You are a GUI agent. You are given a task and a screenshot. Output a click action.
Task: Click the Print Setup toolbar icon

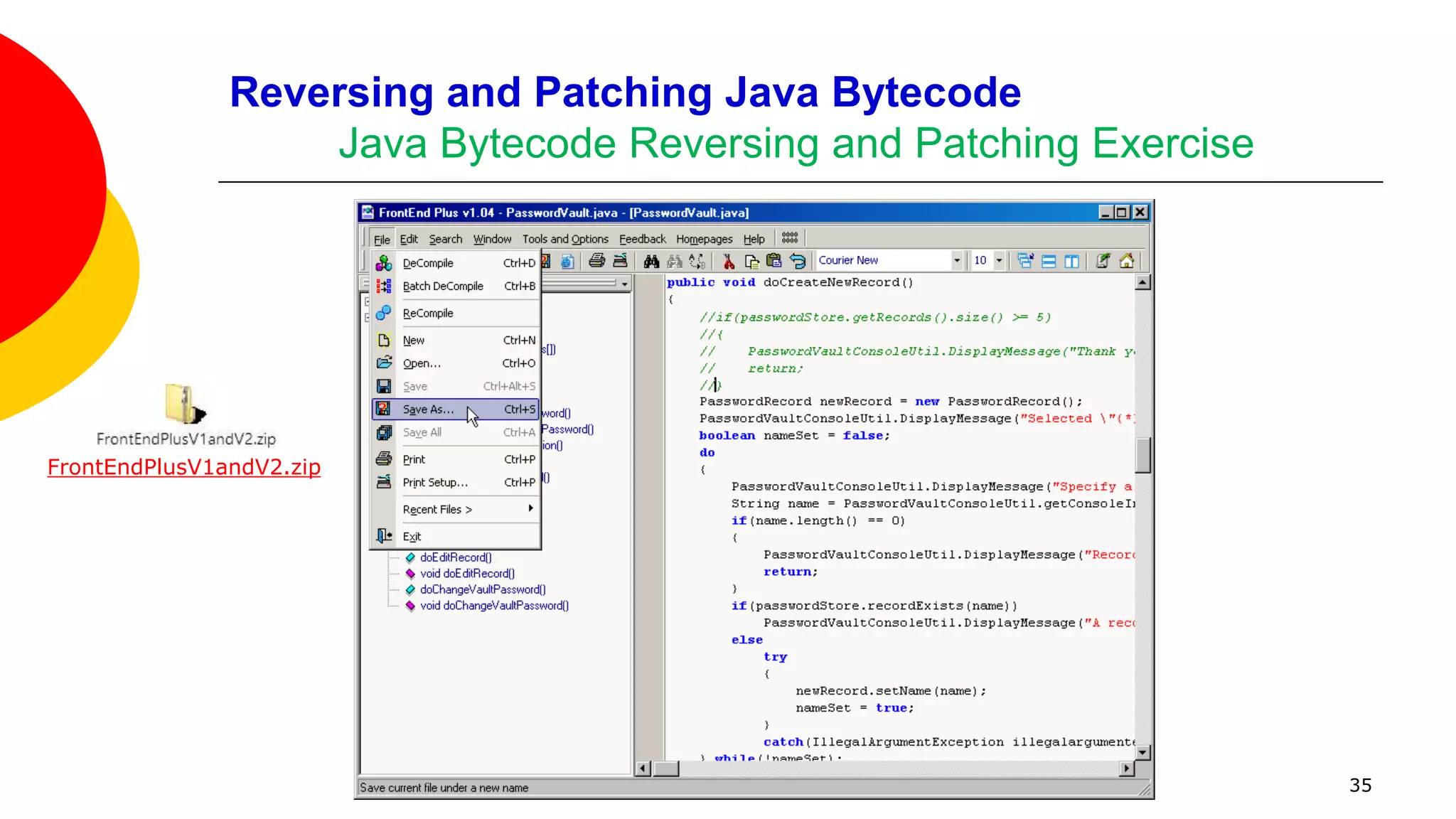[620, 261]
